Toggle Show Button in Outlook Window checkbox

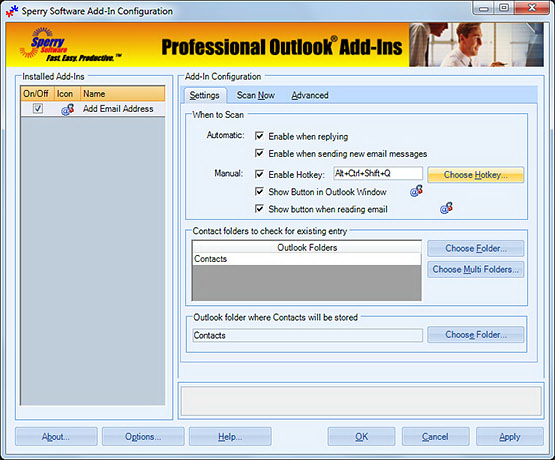(259, 191)
